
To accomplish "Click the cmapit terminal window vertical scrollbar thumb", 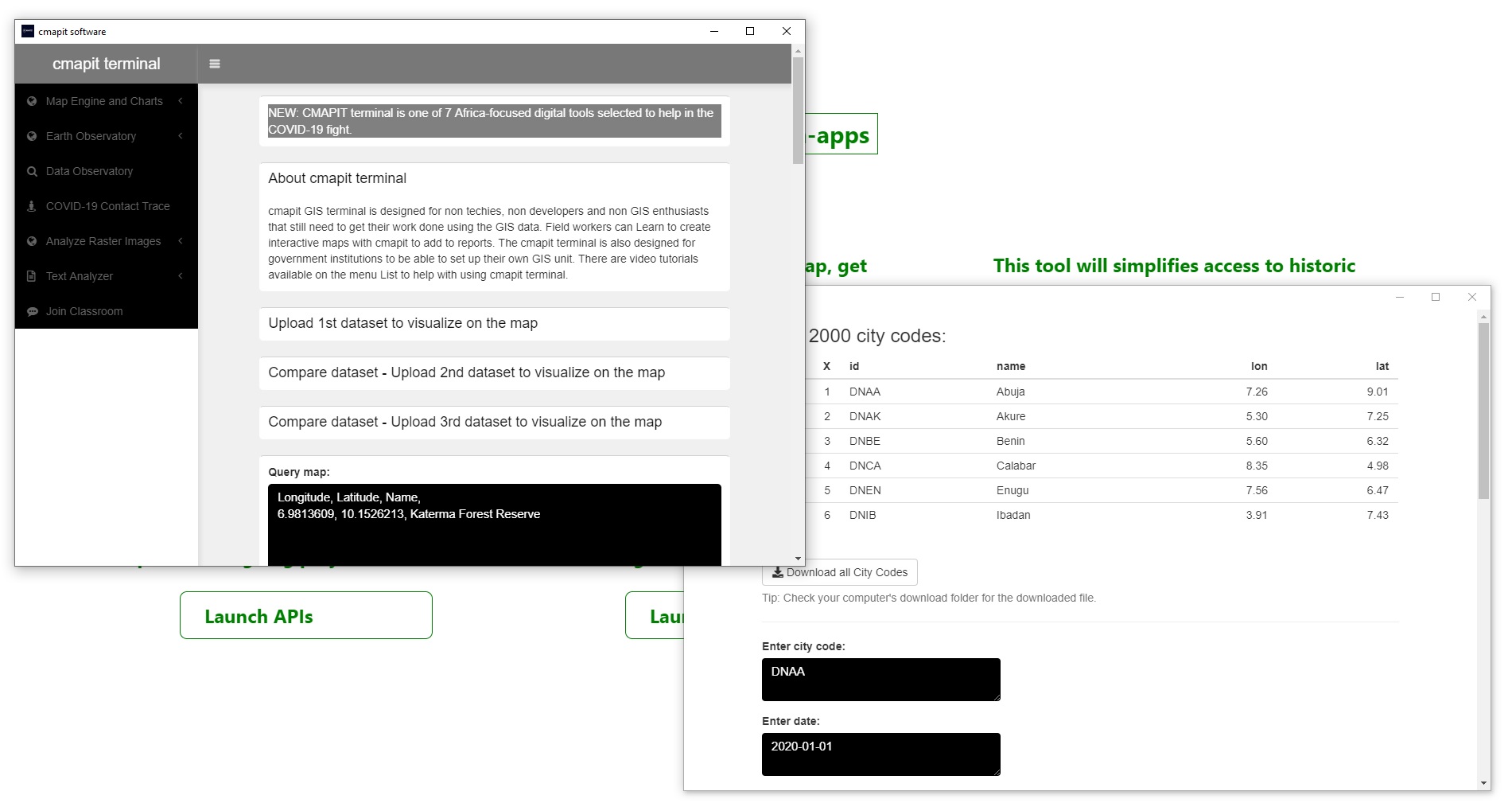I will tap(798, 111).
